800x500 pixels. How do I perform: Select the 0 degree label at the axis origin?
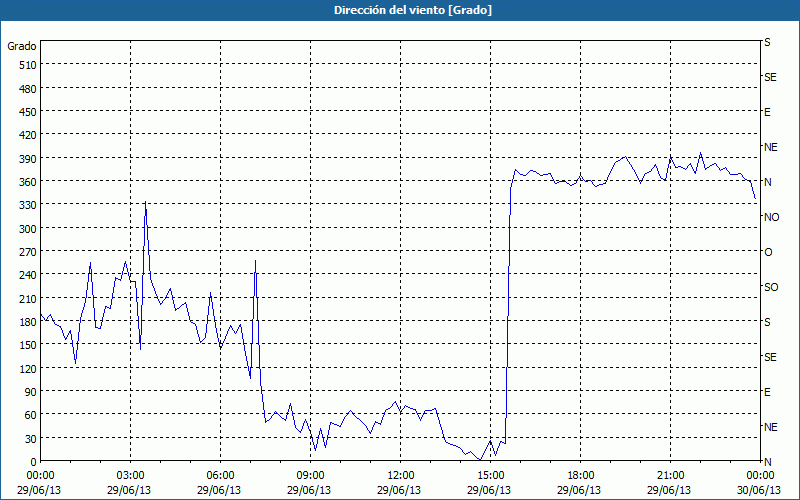point(34,462)
